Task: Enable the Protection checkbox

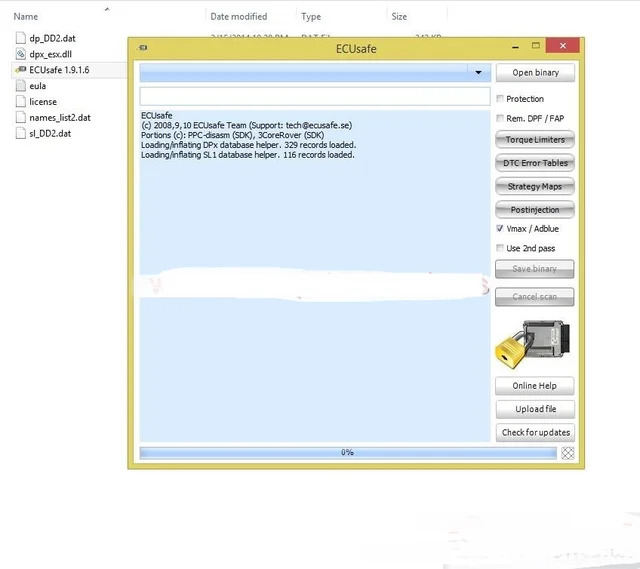Action: tap(500, 98)
